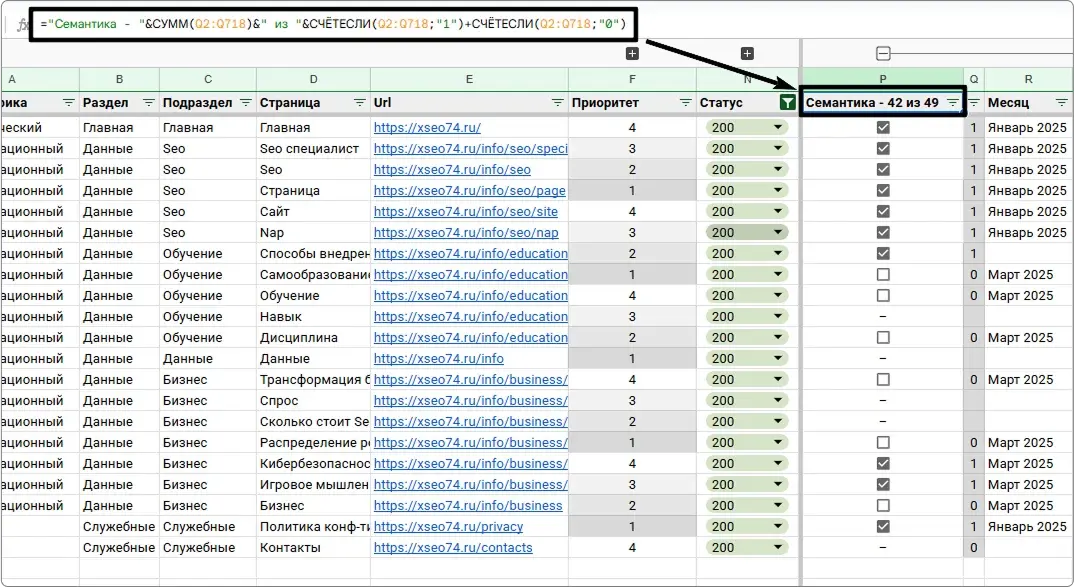The height and width of the screenshot is (587, 1074).
Task: Open the 200 status dropdown in Навык row
Action: pos(778,316)
